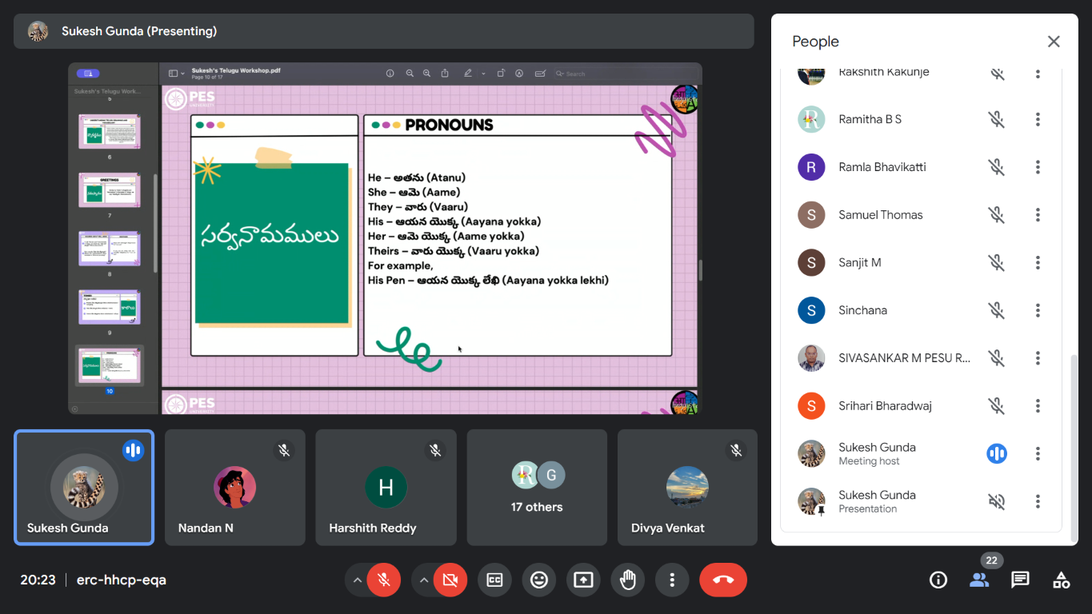Expand video settings chevron beside camera
The width and height of the screenshot is (1092, 614).
[423, 580]
